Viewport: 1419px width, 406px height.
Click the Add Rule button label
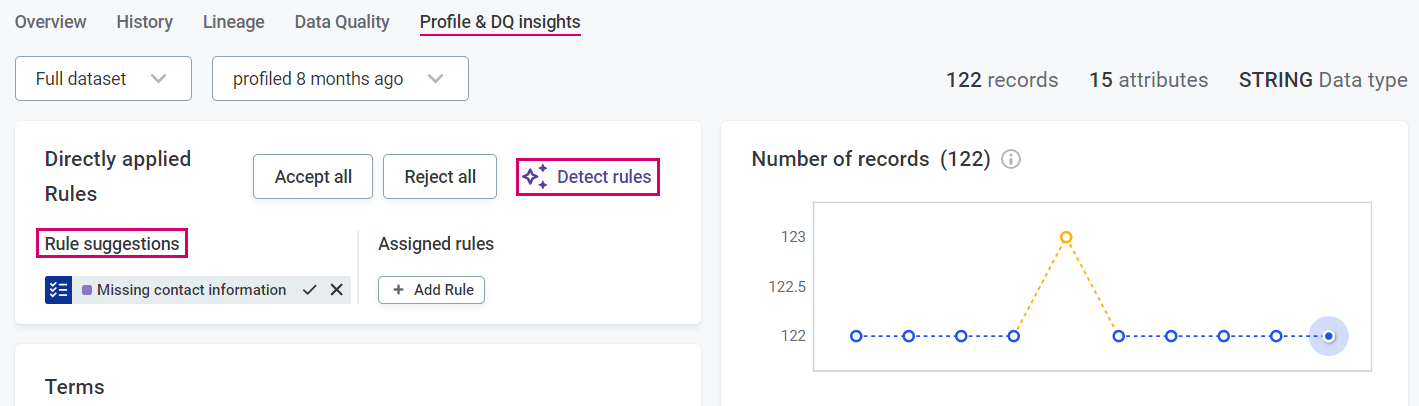tap(443, 290)
